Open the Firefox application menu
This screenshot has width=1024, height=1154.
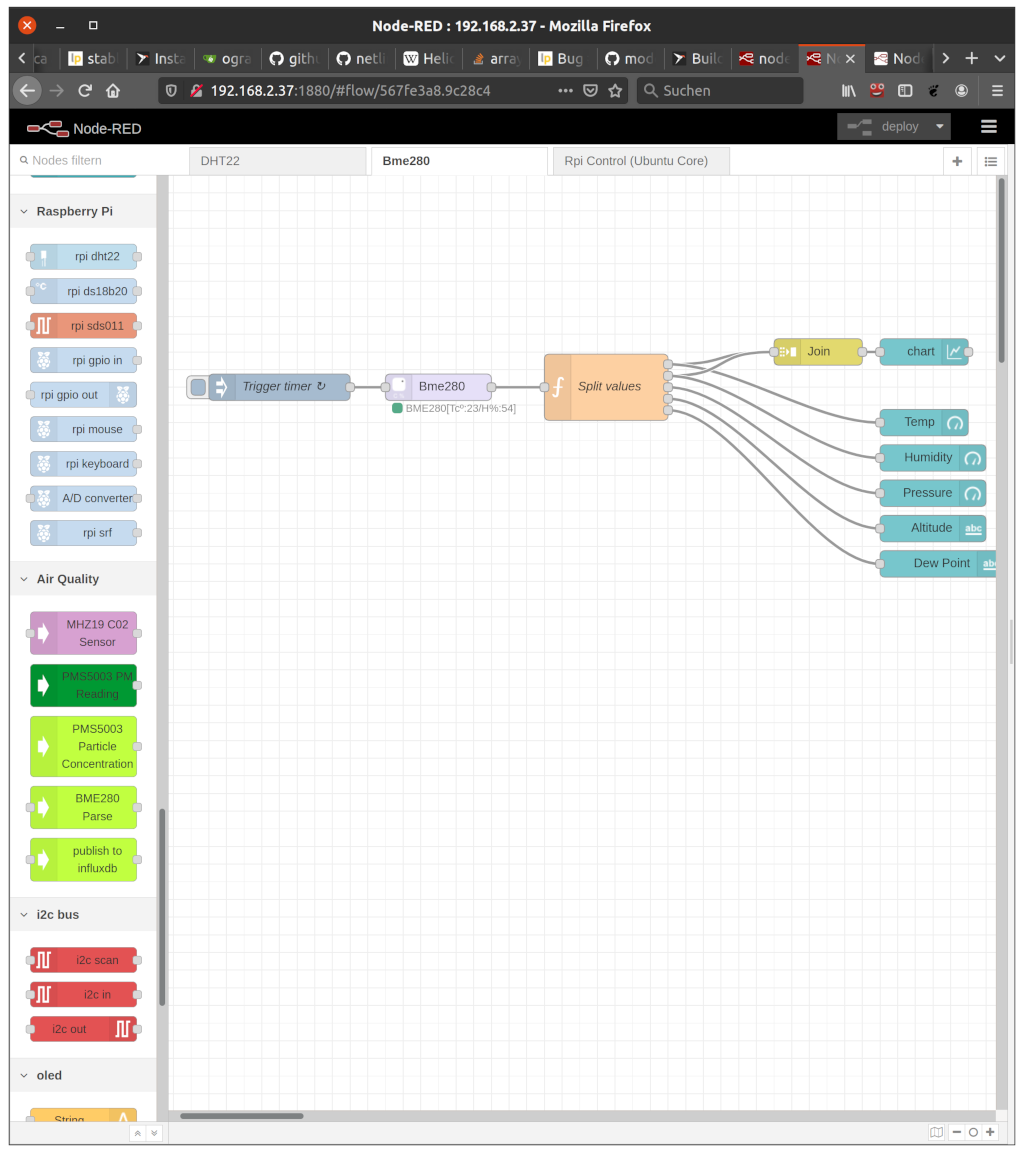(997, 91)
